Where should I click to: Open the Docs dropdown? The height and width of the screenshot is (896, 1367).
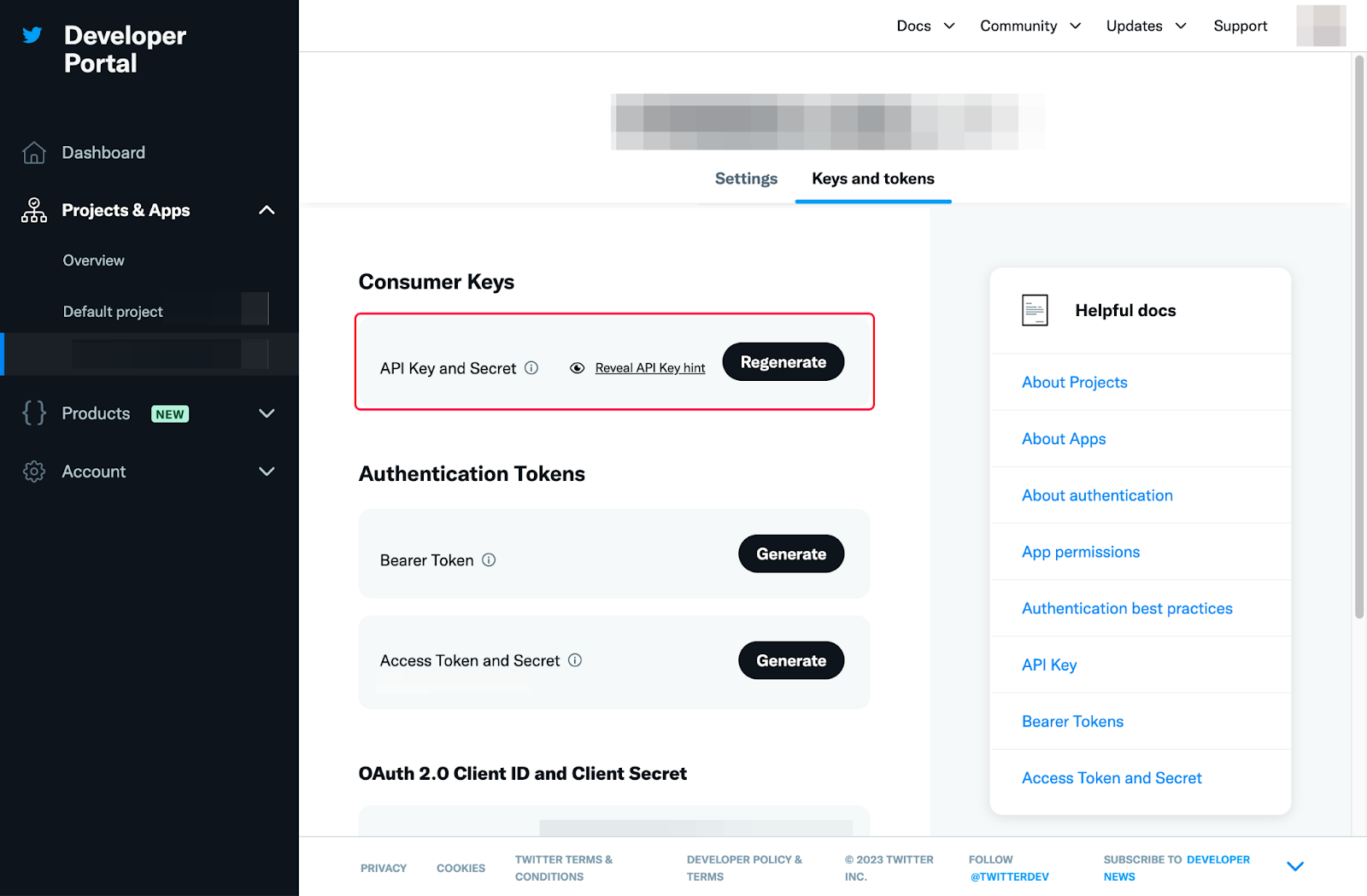(926, 26)
